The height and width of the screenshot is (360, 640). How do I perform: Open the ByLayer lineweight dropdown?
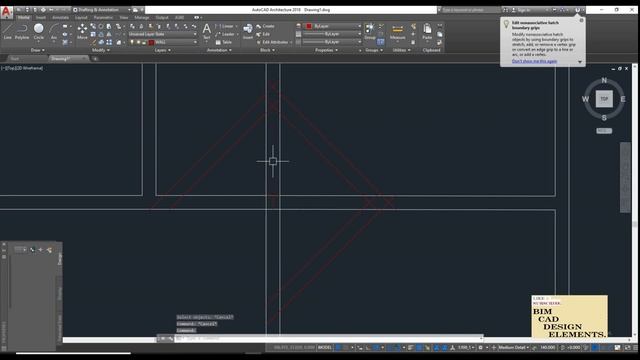click(333, 34)
